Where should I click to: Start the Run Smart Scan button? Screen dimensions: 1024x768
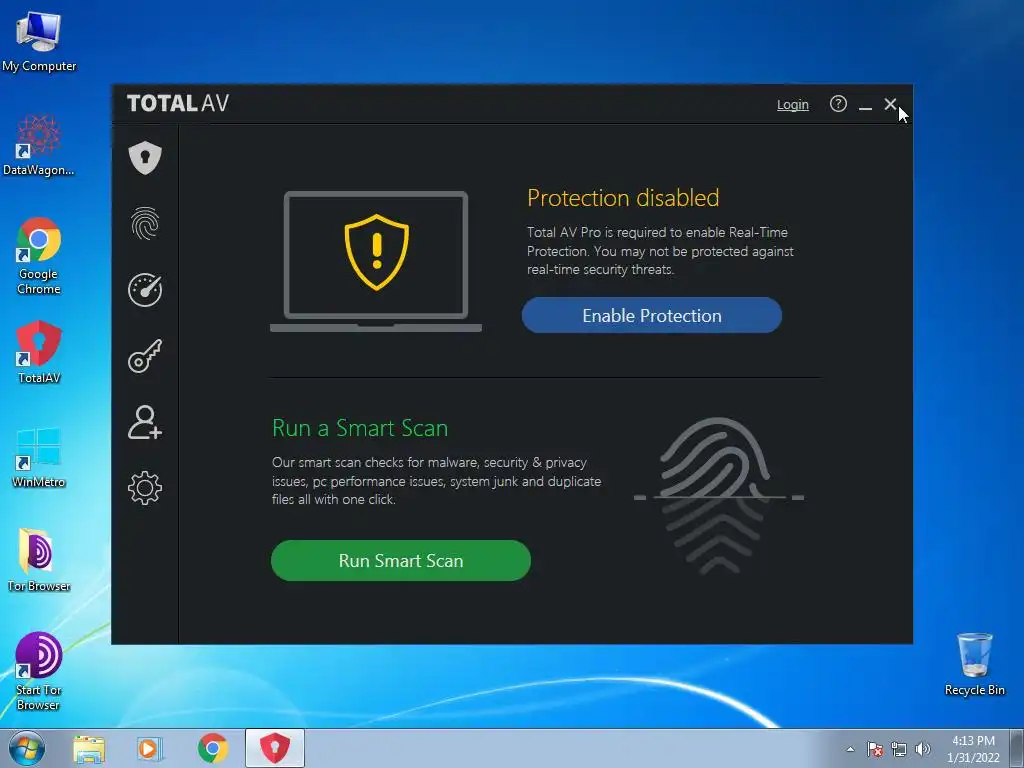[x=400, y=560]
